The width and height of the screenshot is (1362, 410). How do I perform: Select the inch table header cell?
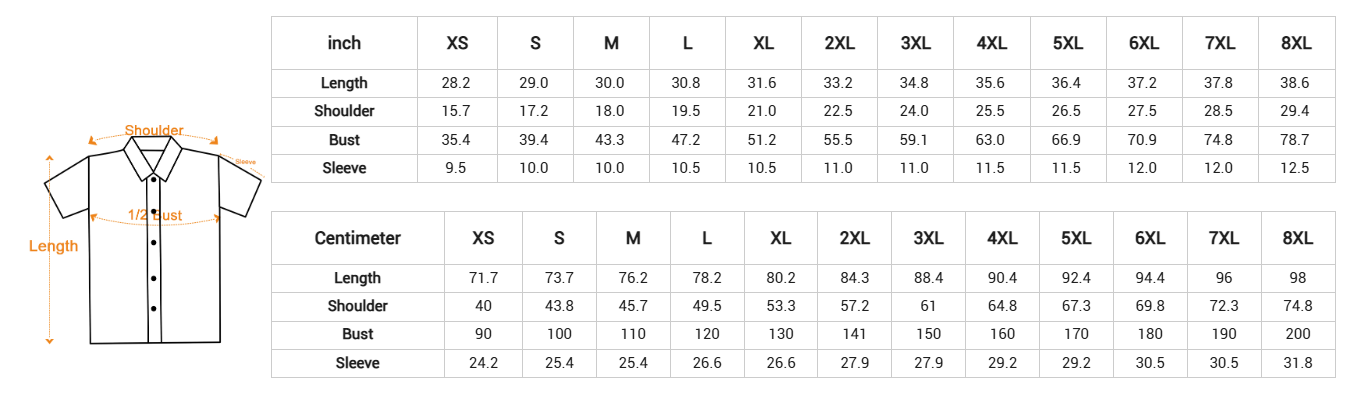click(x=344, y=43)
